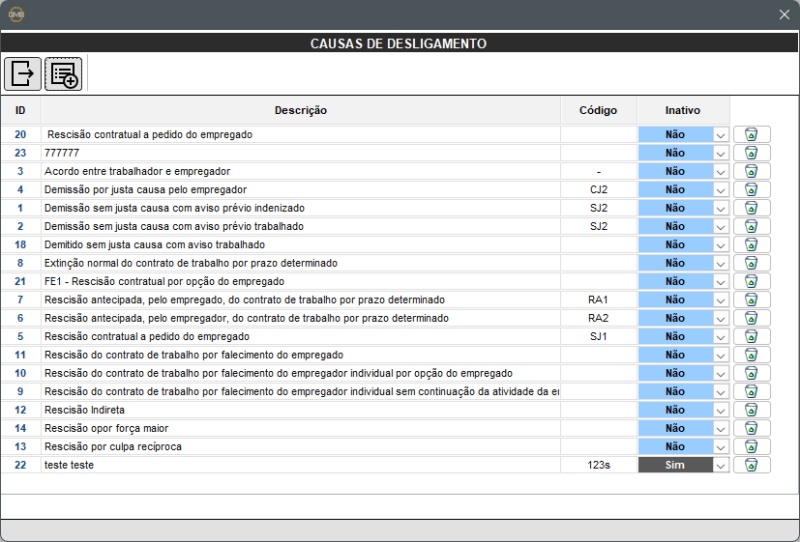Click the exit icon in the toolbar
The width and height of the screenshot is (800, 542).
[22, 74]
